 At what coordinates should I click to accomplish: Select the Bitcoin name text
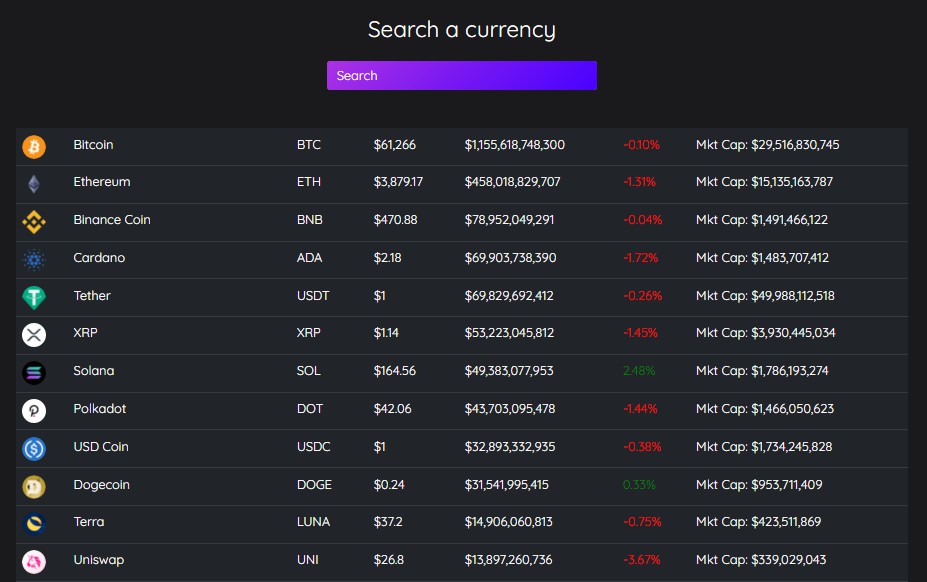pyautogui.click(x=93, y=145)
